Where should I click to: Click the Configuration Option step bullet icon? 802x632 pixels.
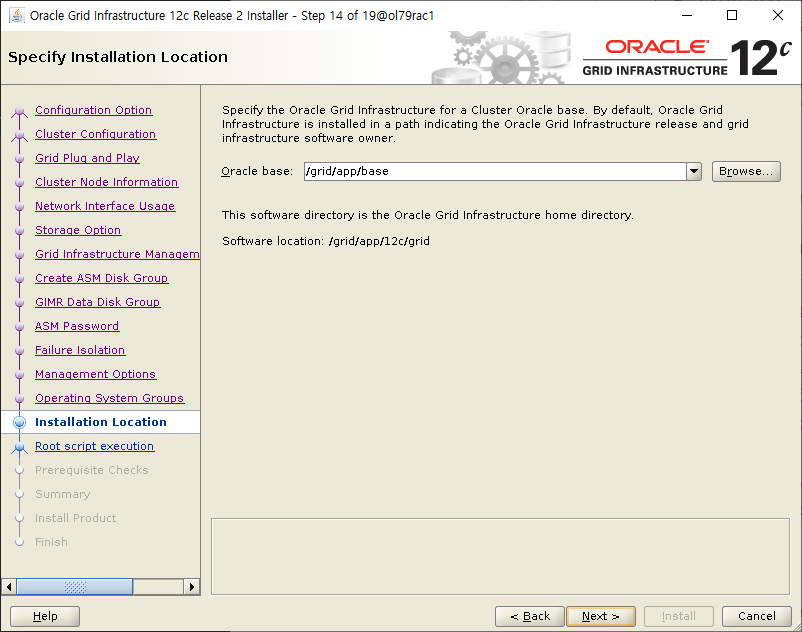(x=19, y=111)
